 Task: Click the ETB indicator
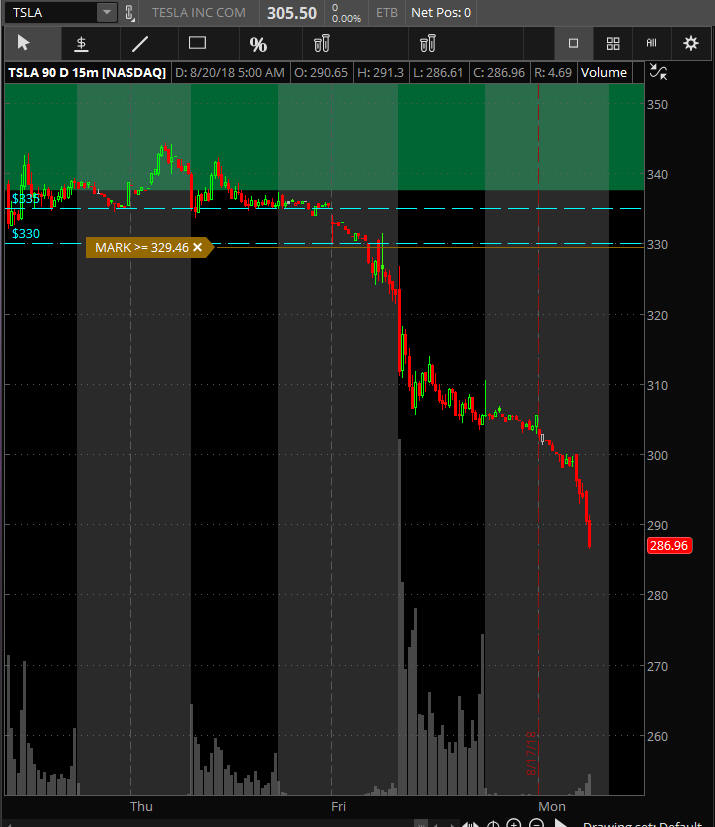coord(387,13)
